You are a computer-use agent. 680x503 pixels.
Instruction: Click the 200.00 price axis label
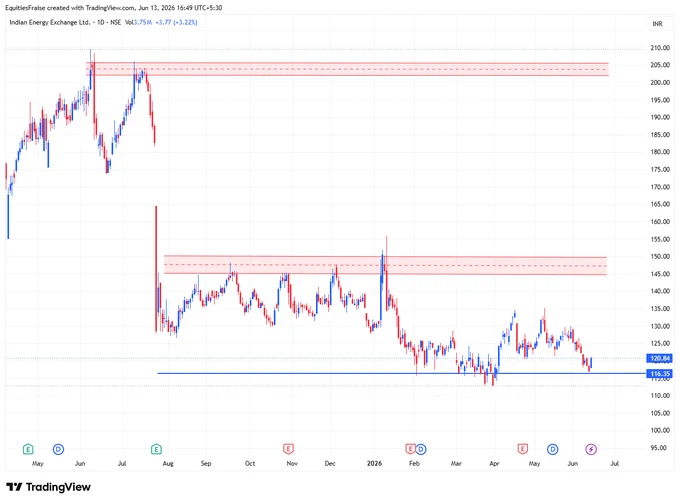pyautogui.click(x=660, y=82)
